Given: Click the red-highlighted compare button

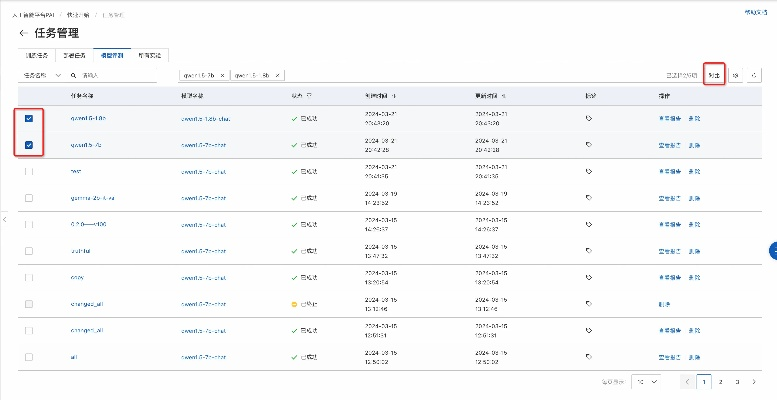Looking at the screenshot, I should point(713,75).
